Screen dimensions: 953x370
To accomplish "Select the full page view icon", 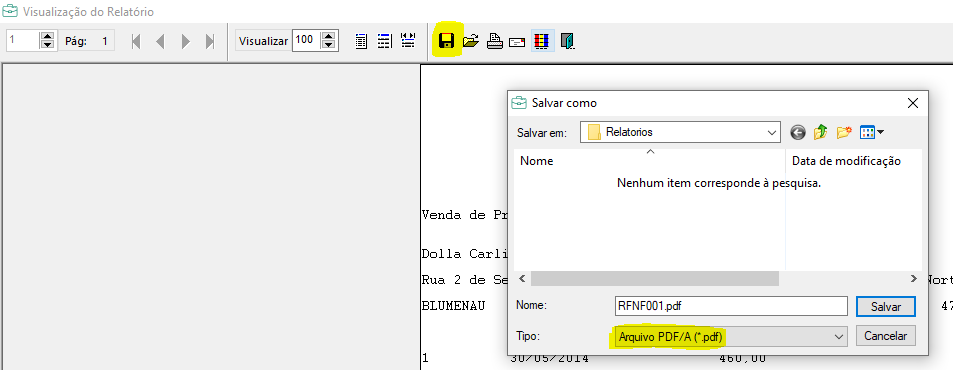I will coord(361,41).
